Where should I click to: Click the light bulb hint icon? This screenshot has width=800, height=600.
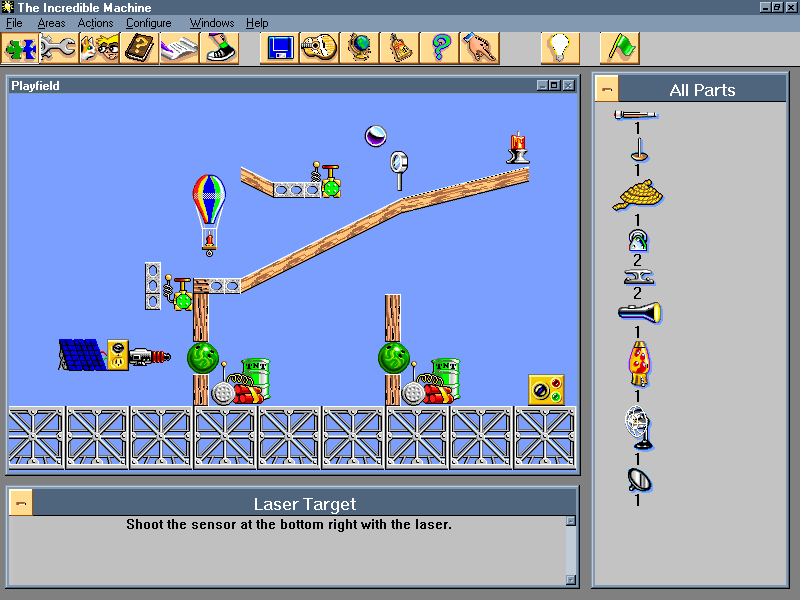click(x=560, y=48)
